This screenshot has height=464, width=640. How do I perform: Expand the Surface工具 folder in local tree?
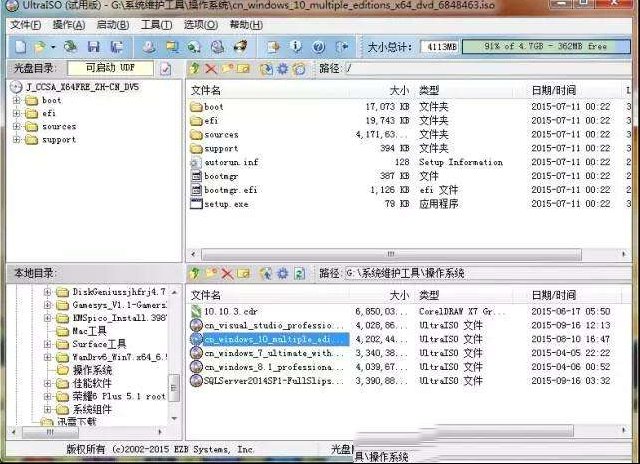coord(47,344)
